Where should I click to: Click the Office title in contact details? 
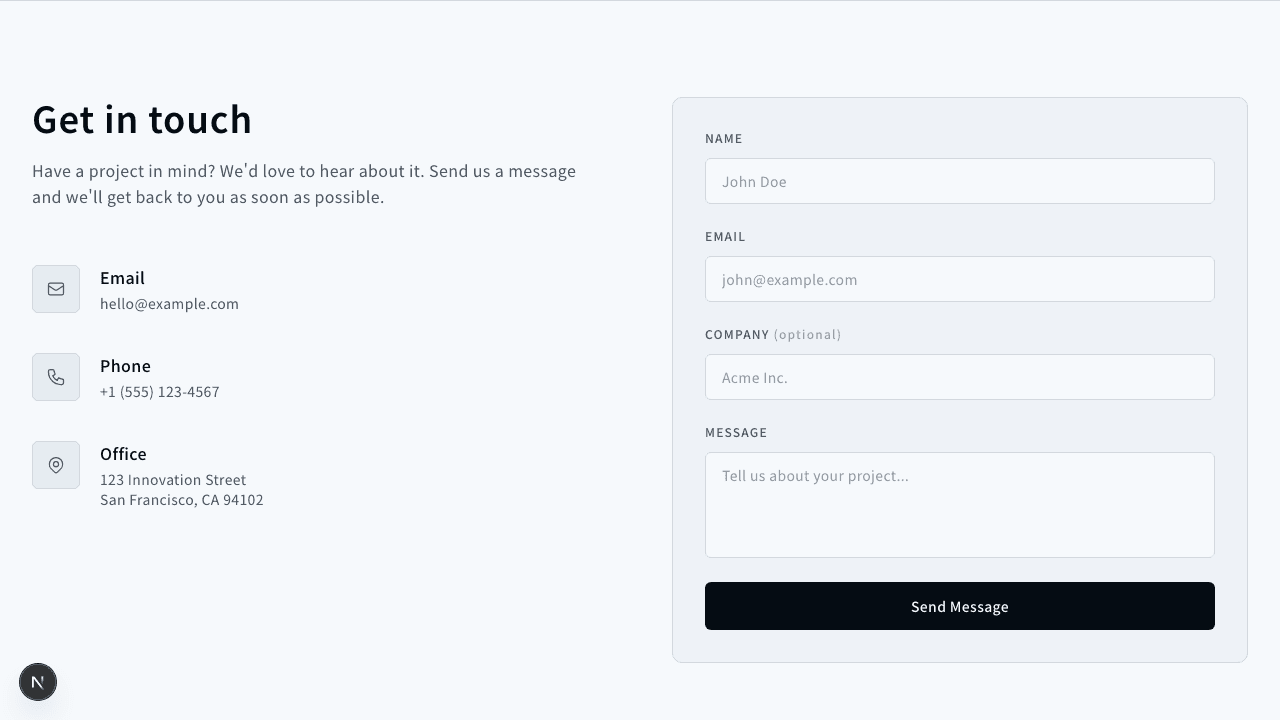click(123, 454)
